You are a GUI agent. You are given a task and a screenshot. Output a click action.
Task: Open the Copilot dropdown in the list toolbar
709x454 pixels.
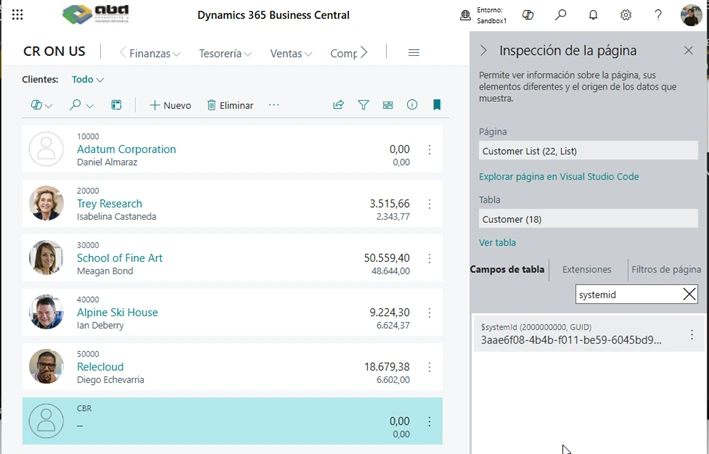point(41,105)
